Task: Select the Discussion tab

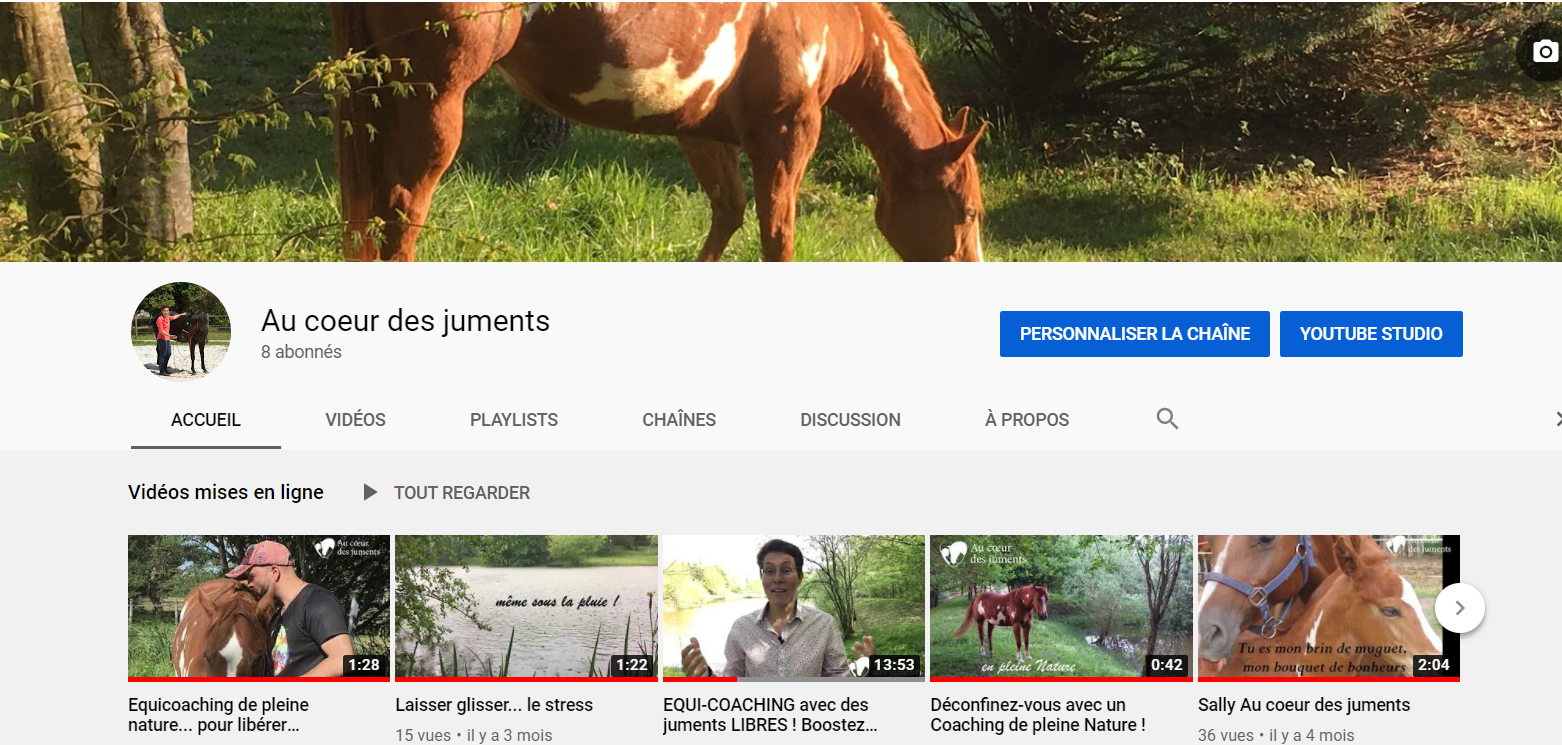Action: pos(850,420)
